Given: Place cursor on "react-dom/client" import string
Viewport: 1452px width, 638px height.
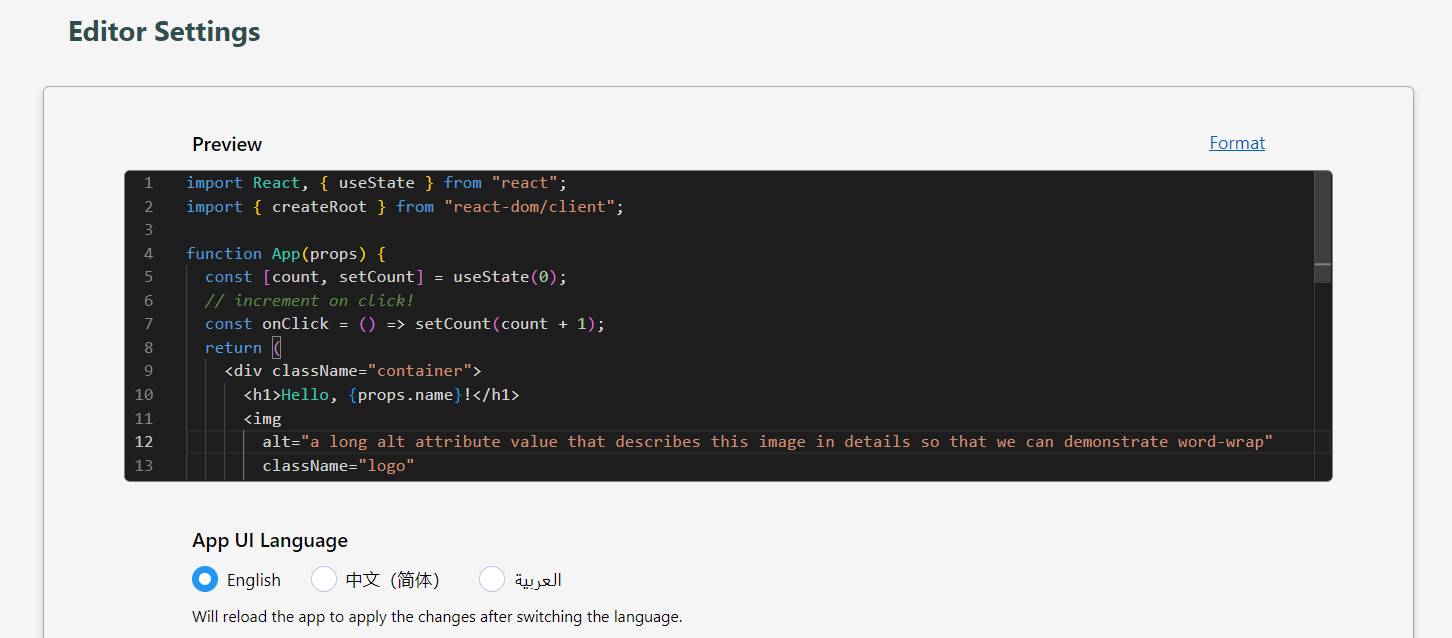Looking at the screenshot, I should pos(534,207).
